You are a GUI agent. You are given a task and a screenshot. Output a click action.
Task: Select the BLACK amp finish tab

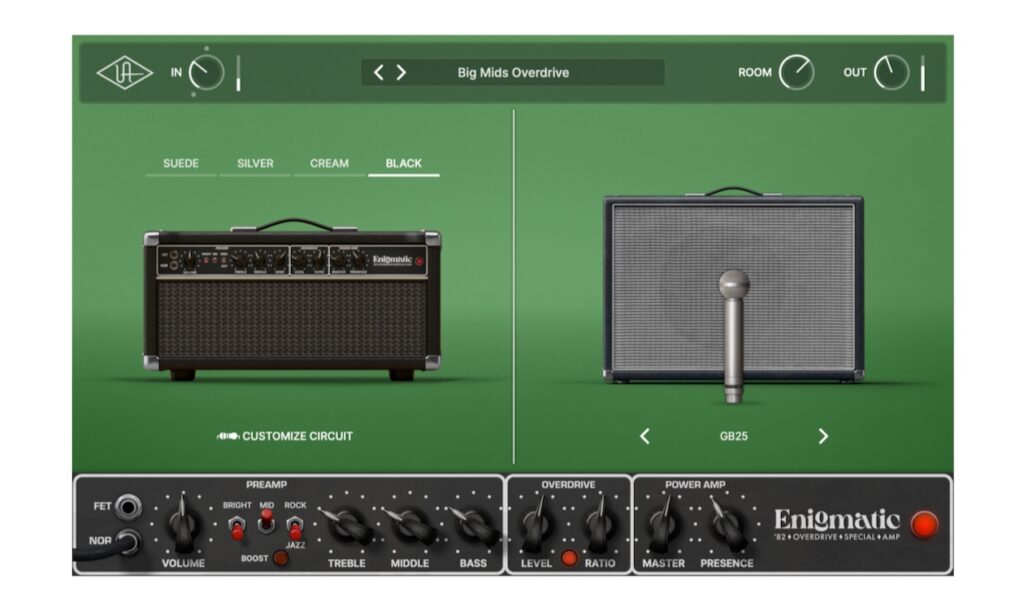coord(404,164)
